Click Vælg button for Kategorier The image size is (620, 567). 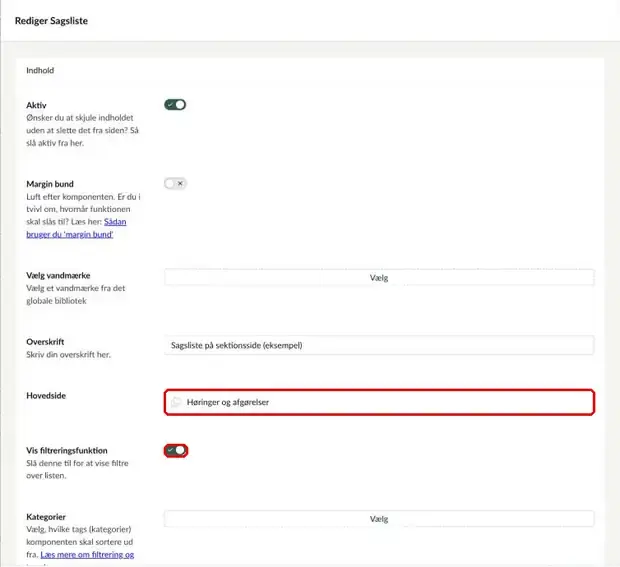pos(379,519)
